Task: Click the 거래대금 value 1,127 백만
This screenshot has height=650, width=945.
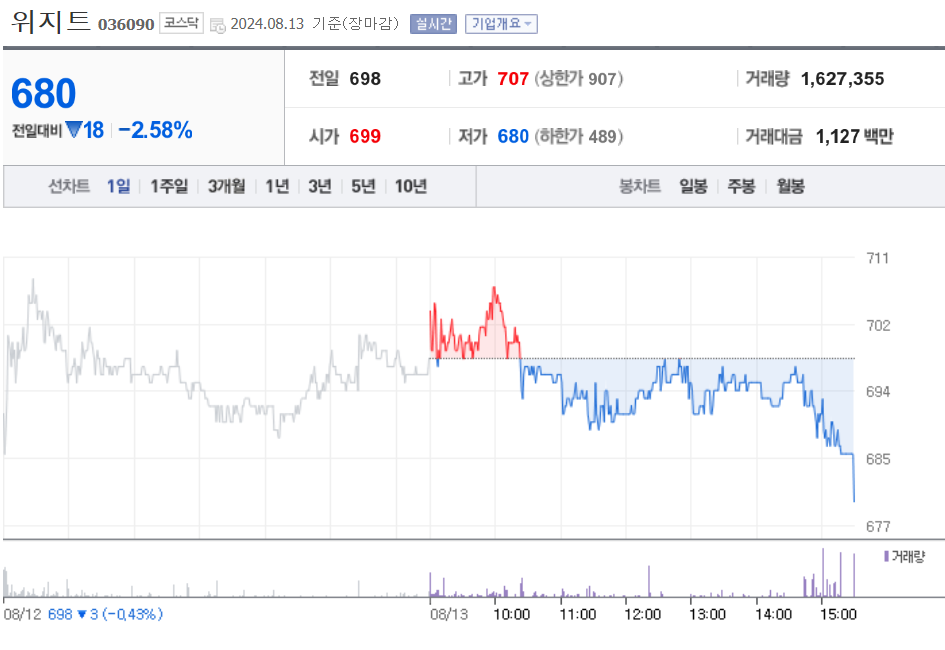Action: [855, 136]
